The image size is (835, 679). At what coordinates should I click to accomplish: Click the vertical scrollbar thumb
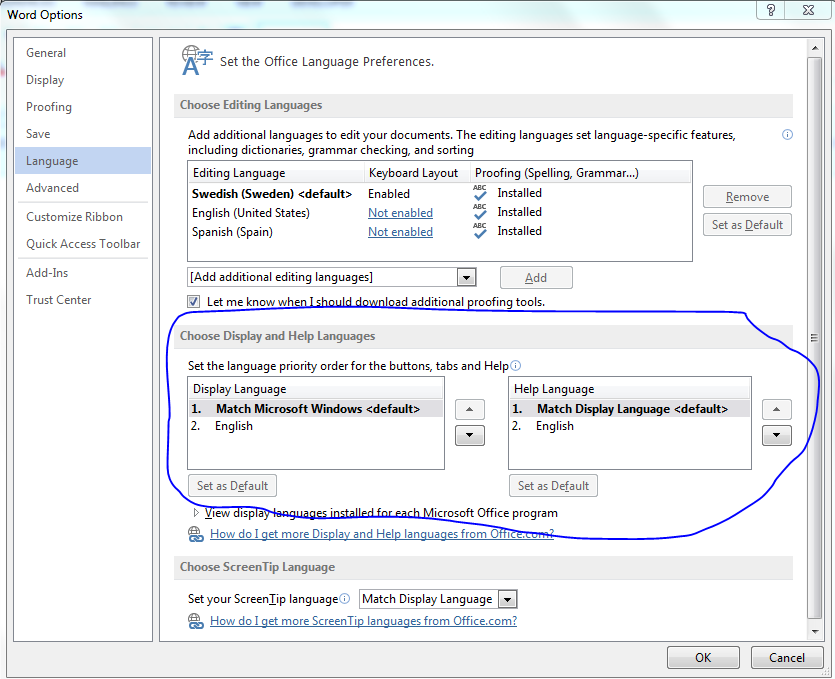815,338
